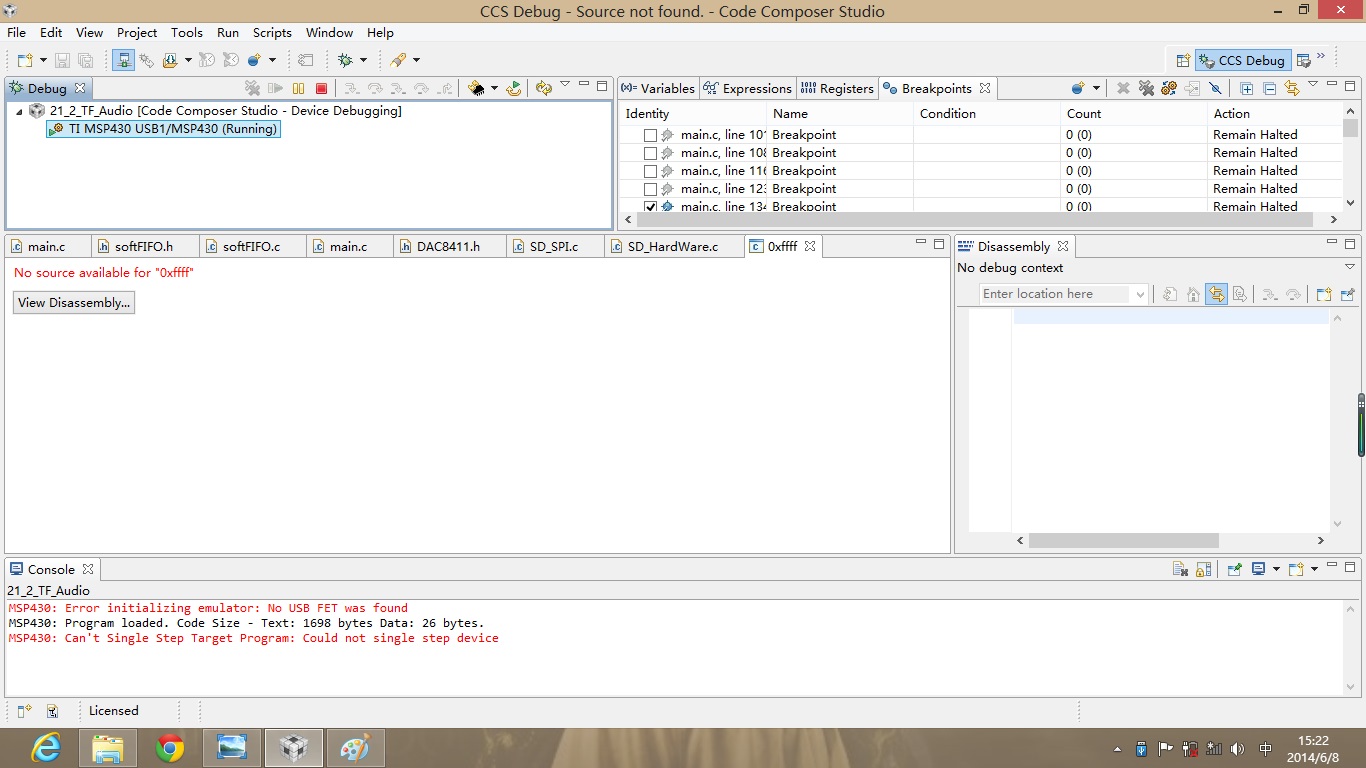Image resolution: width=1366 pixels, height=768 pixels.
Task: Open File Explorer from the taskbar
Action: tap(108, 748)
